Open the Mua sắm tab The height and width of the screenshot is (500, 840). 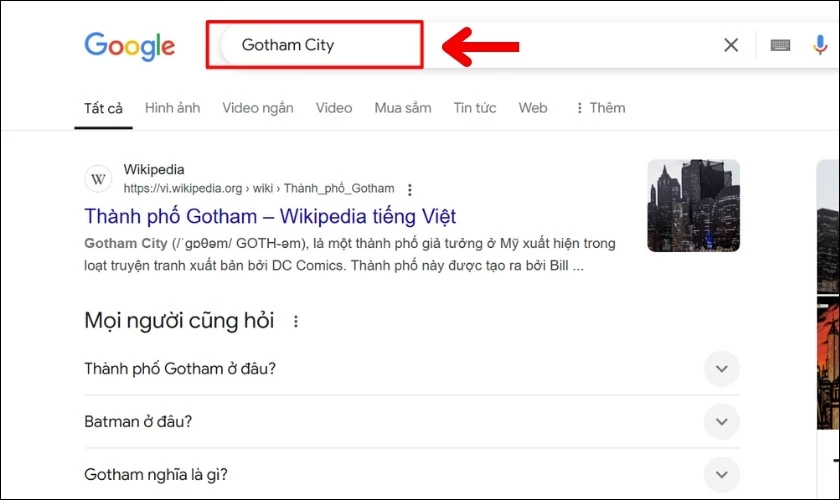(x=403, y=108)
